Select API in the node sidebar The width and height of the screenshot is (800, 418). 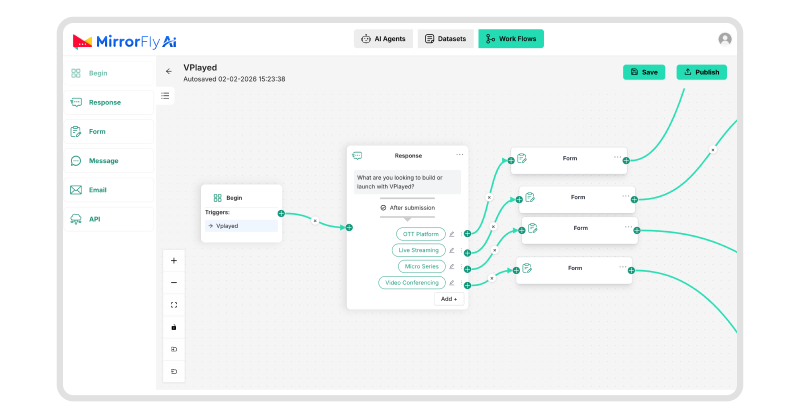[109, 219]
